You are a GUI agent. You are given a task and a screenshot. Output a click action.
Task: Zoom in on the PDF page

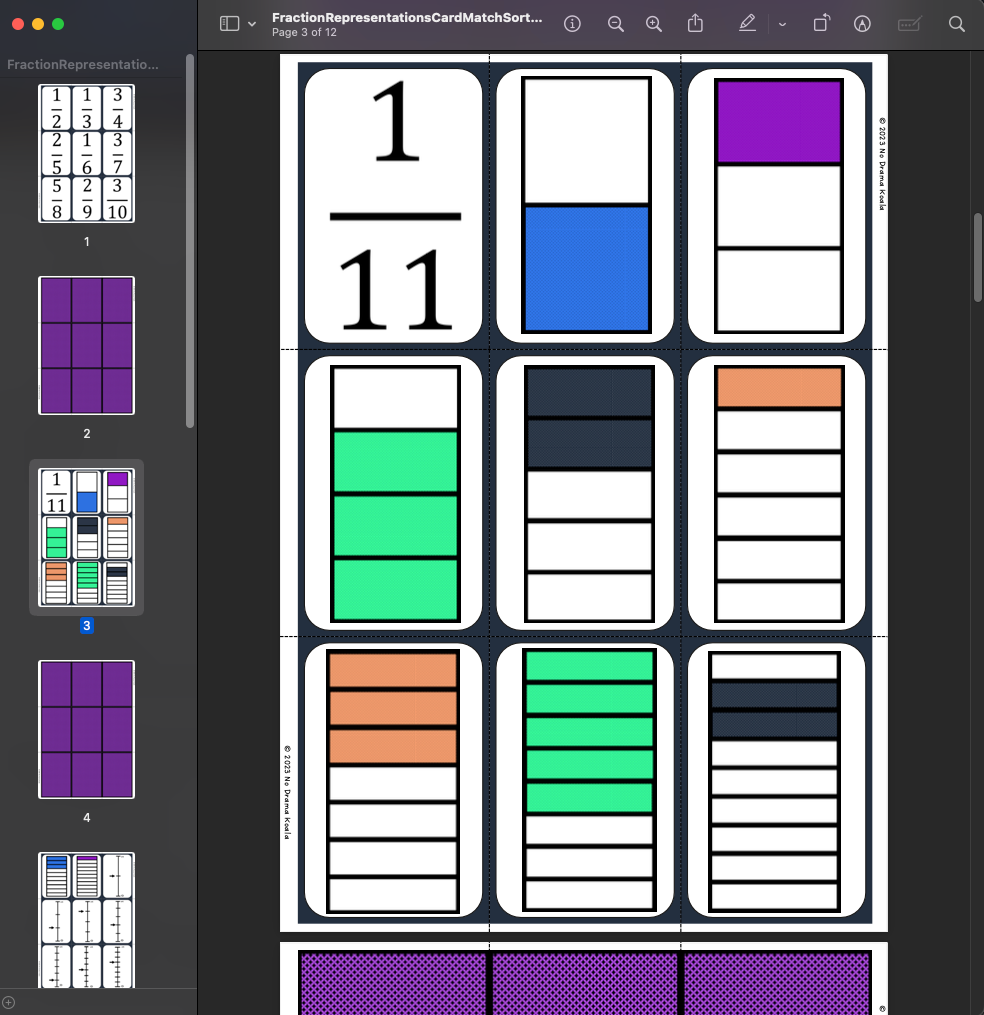pos(653,23)
